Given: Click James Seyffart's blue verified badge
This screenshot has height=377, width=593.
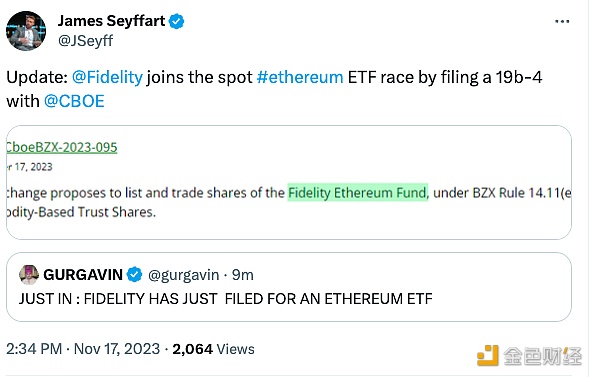Looking at the screenshot, I should 176,21.
